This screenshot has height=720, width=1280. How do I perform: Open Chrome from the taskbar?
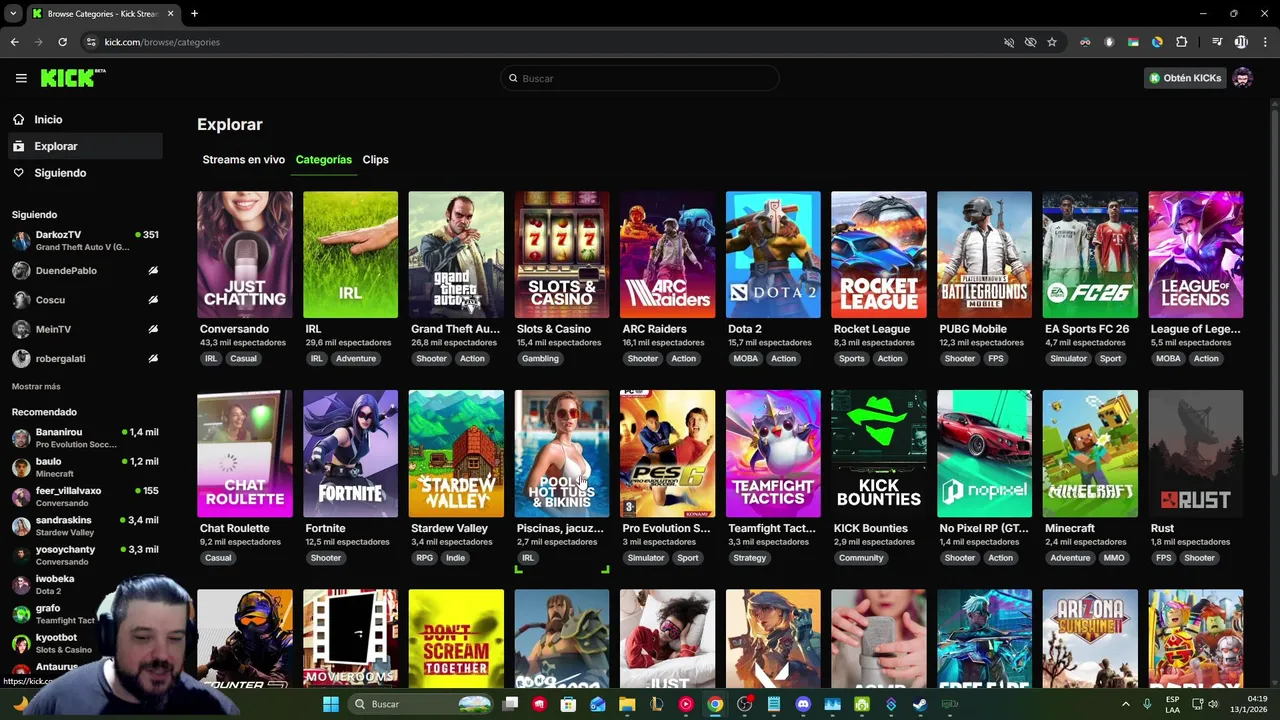coord(715,704)
